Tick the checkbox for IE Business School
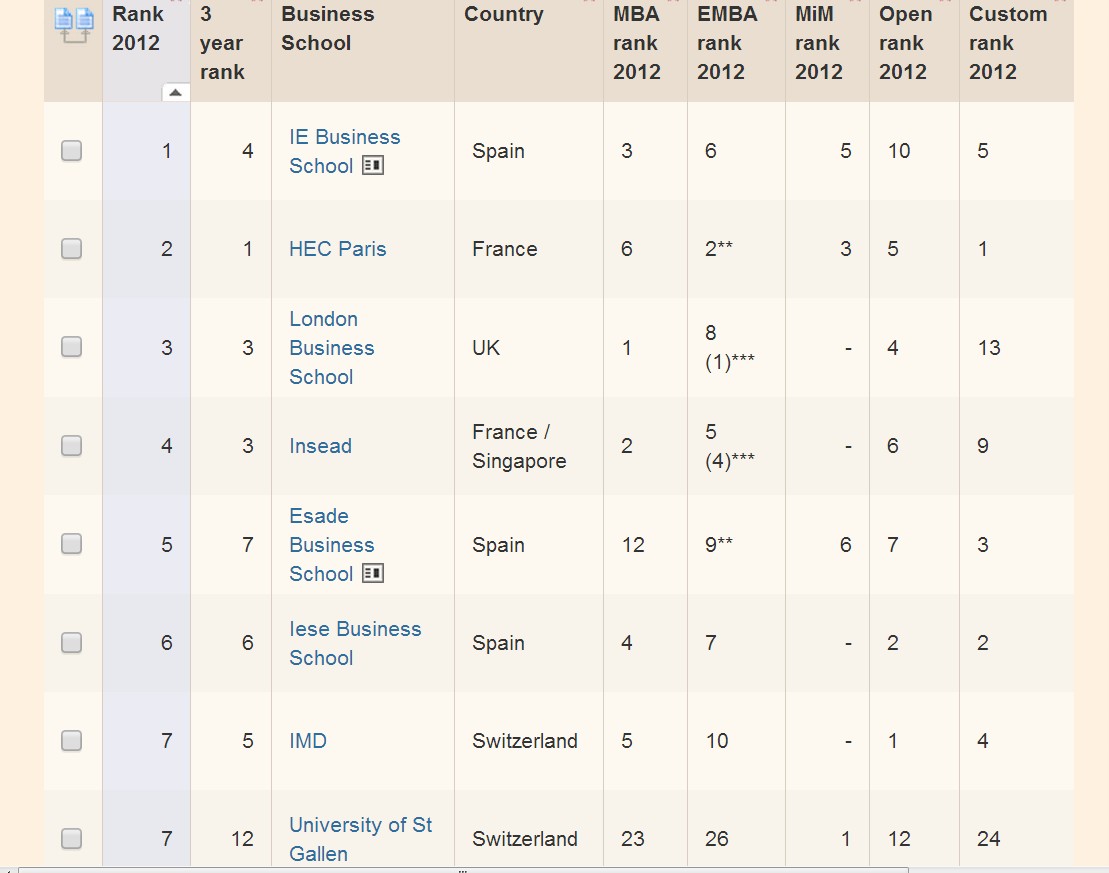This screenshot has width=1109, height=873. (x=71, y=151)
